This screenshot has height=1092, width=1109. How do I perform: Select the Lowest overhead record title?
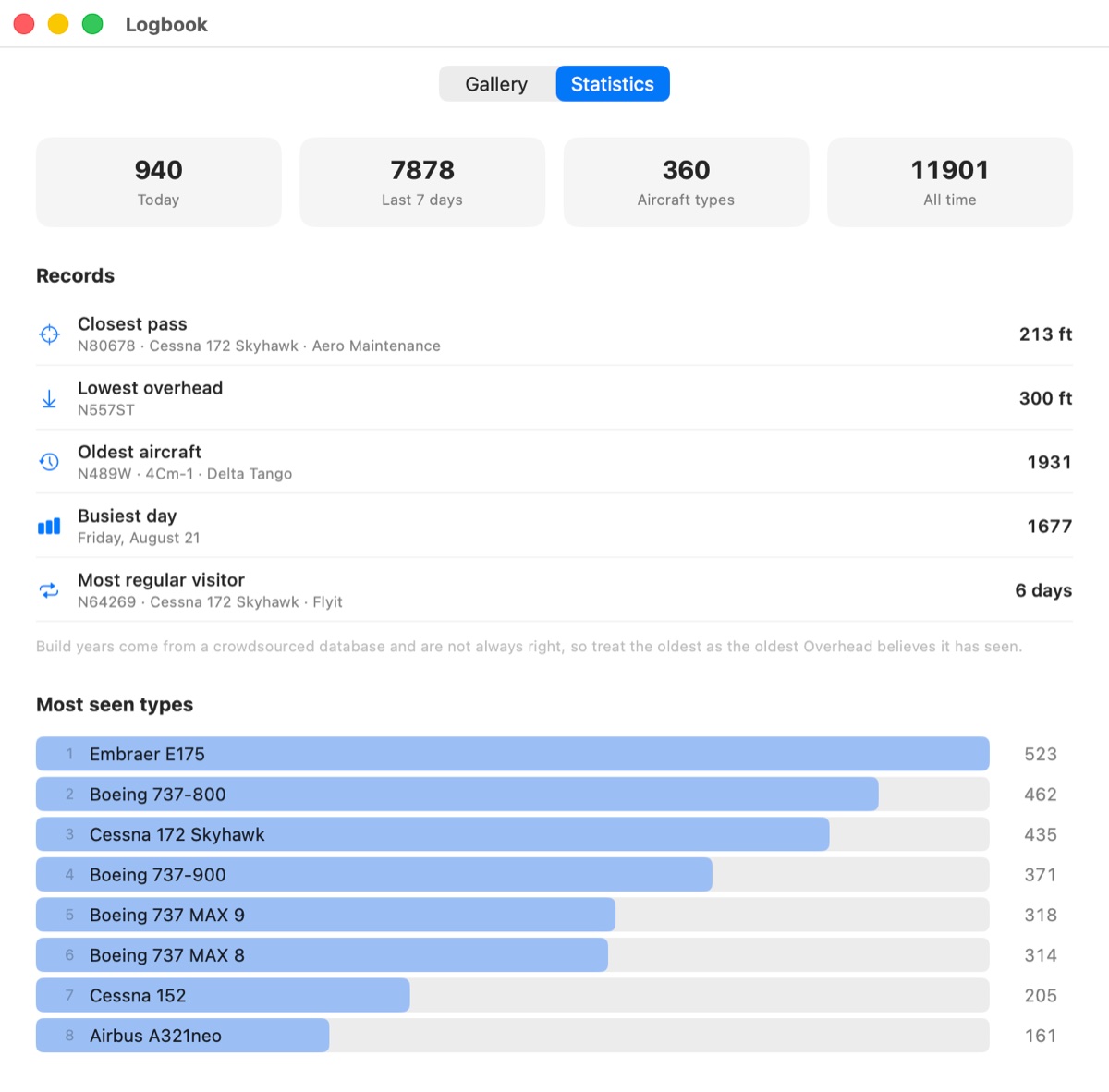(x=150, y=388)
